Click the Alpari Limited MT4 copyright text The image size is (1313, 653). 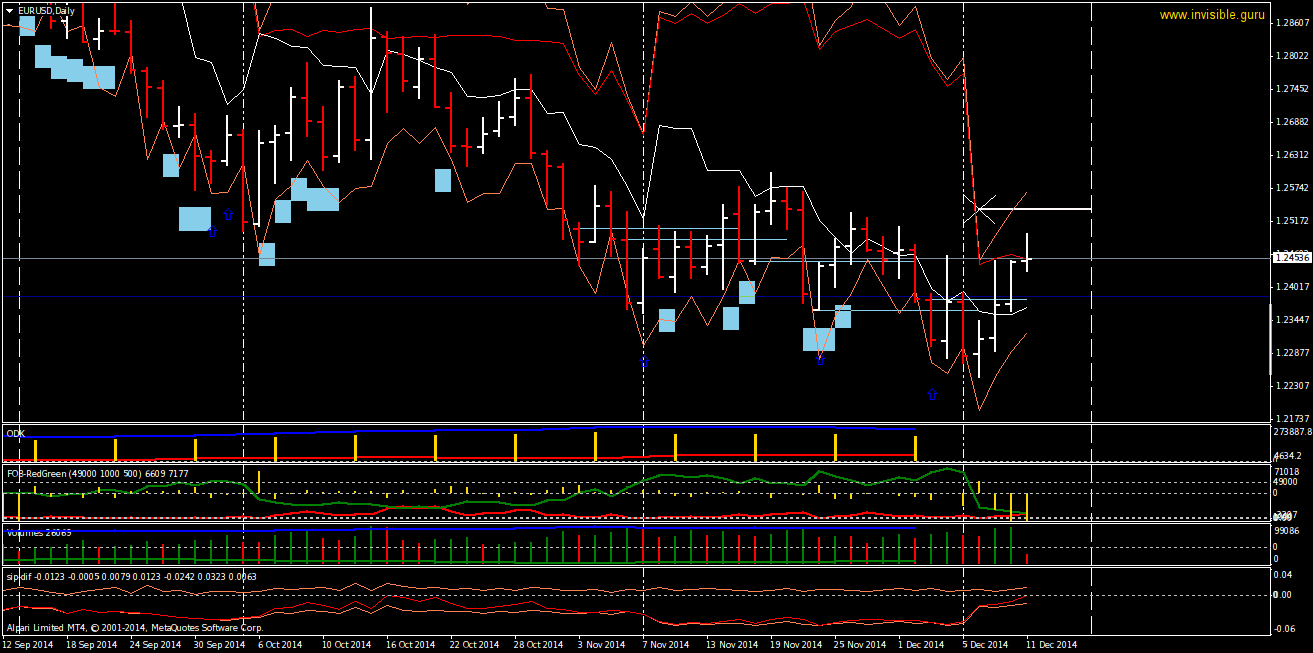pos(134,628)
